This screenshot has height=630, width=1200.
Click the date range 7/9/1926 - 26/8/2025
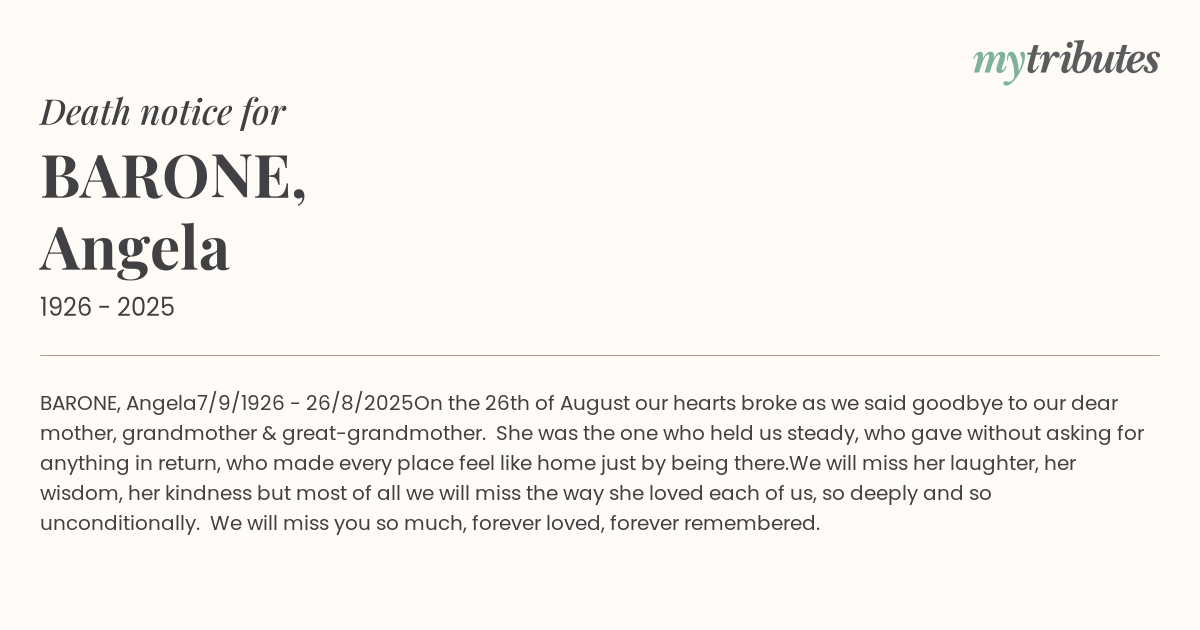click(x=305, y=403)
